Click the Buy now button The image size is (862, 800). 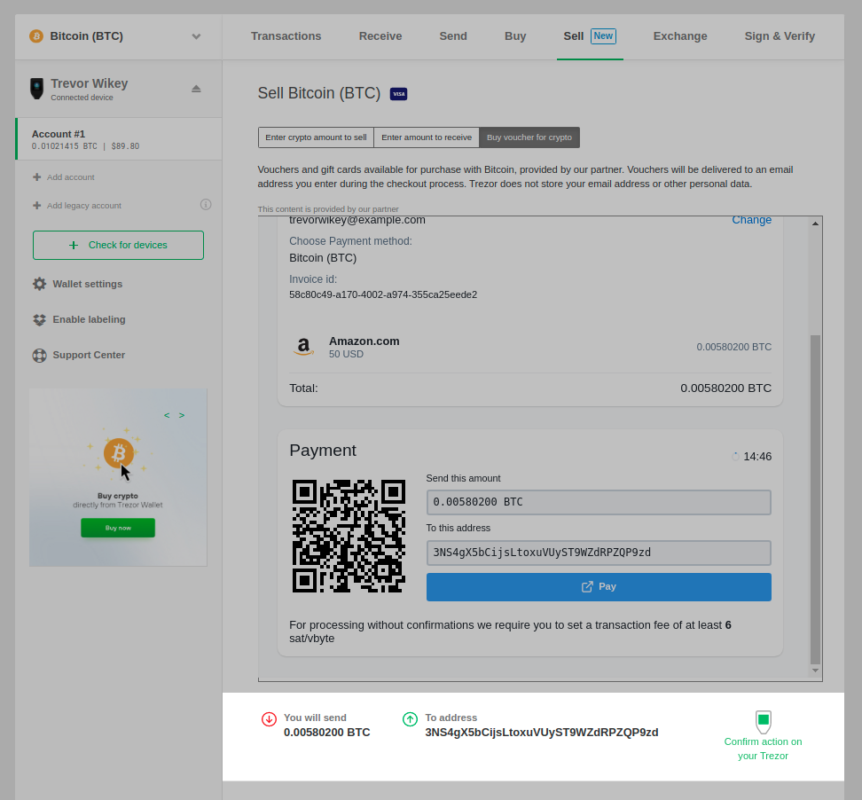pyautogui.click(x=118, y=528)
